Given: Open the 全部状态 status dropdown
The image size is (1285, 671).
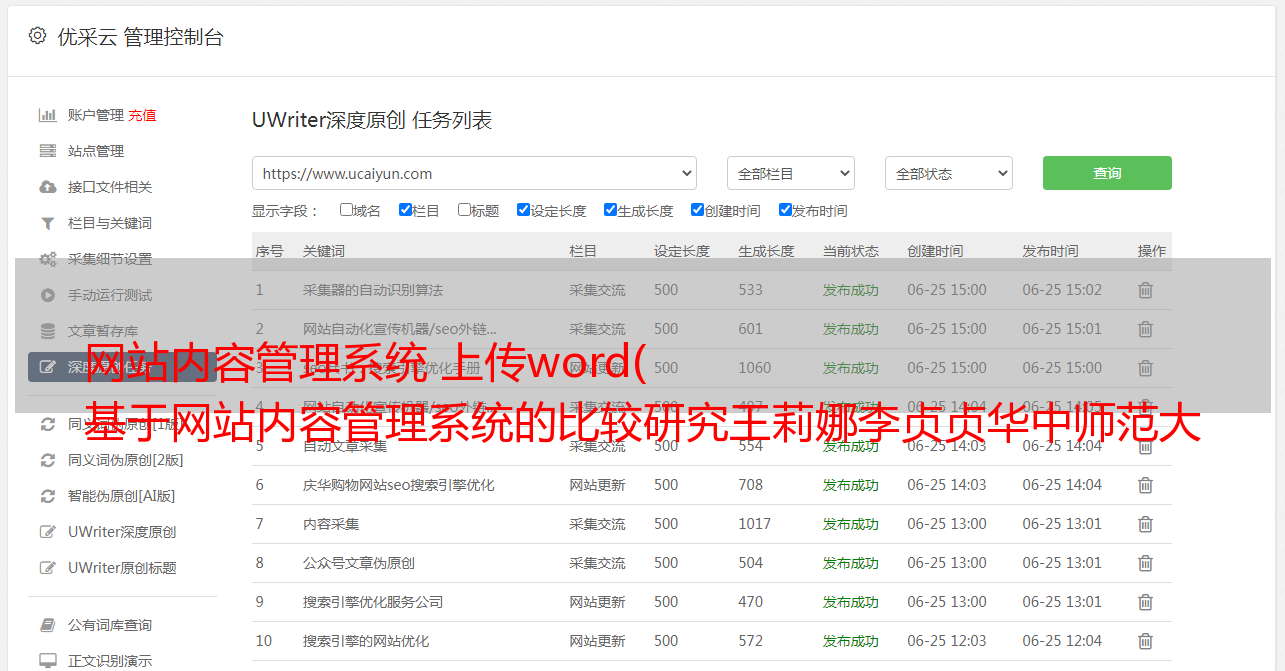Looking at the screenshot, I should [948, 173].
